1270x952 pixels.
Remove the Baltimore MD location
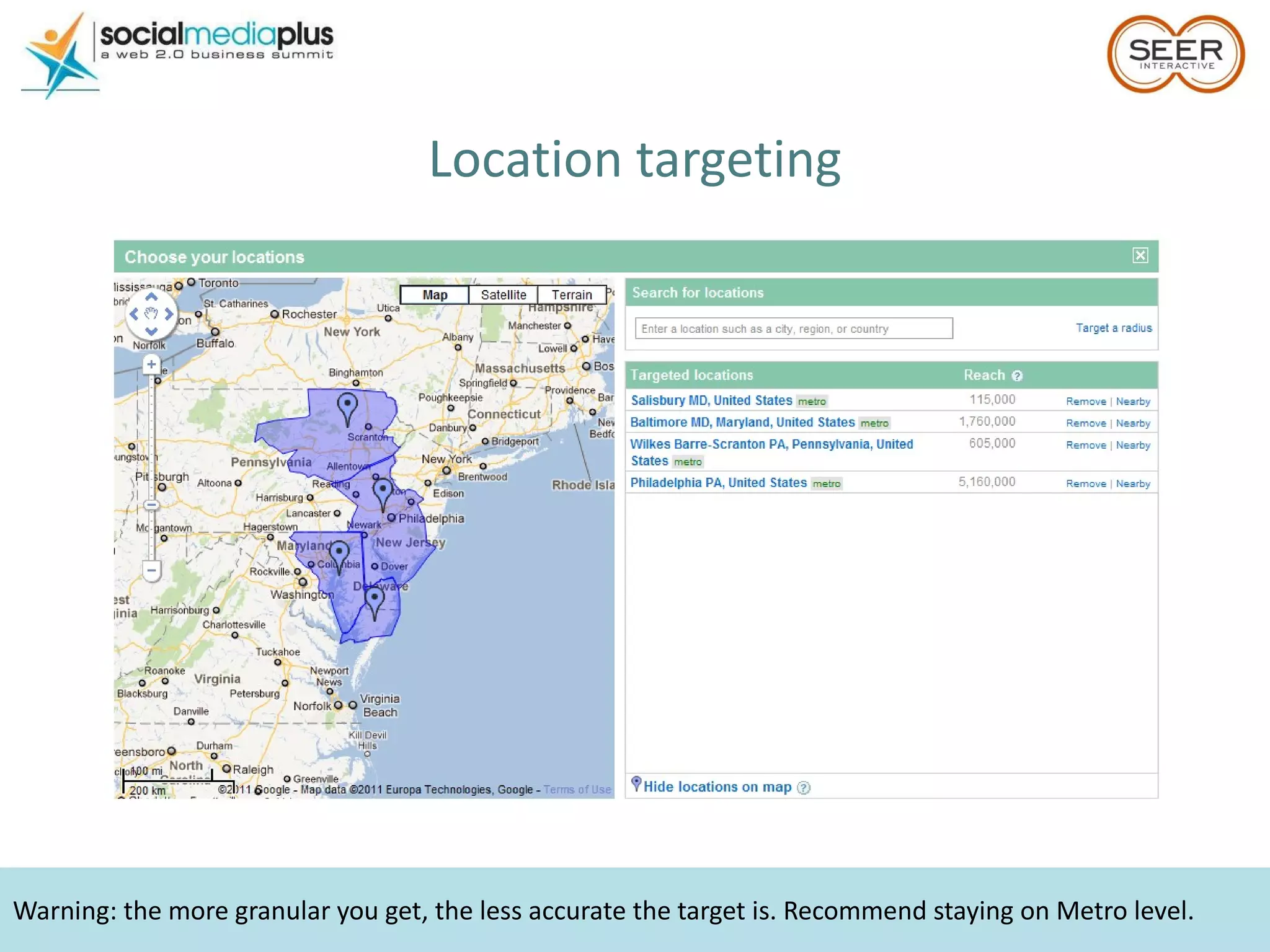point(1086,423)
